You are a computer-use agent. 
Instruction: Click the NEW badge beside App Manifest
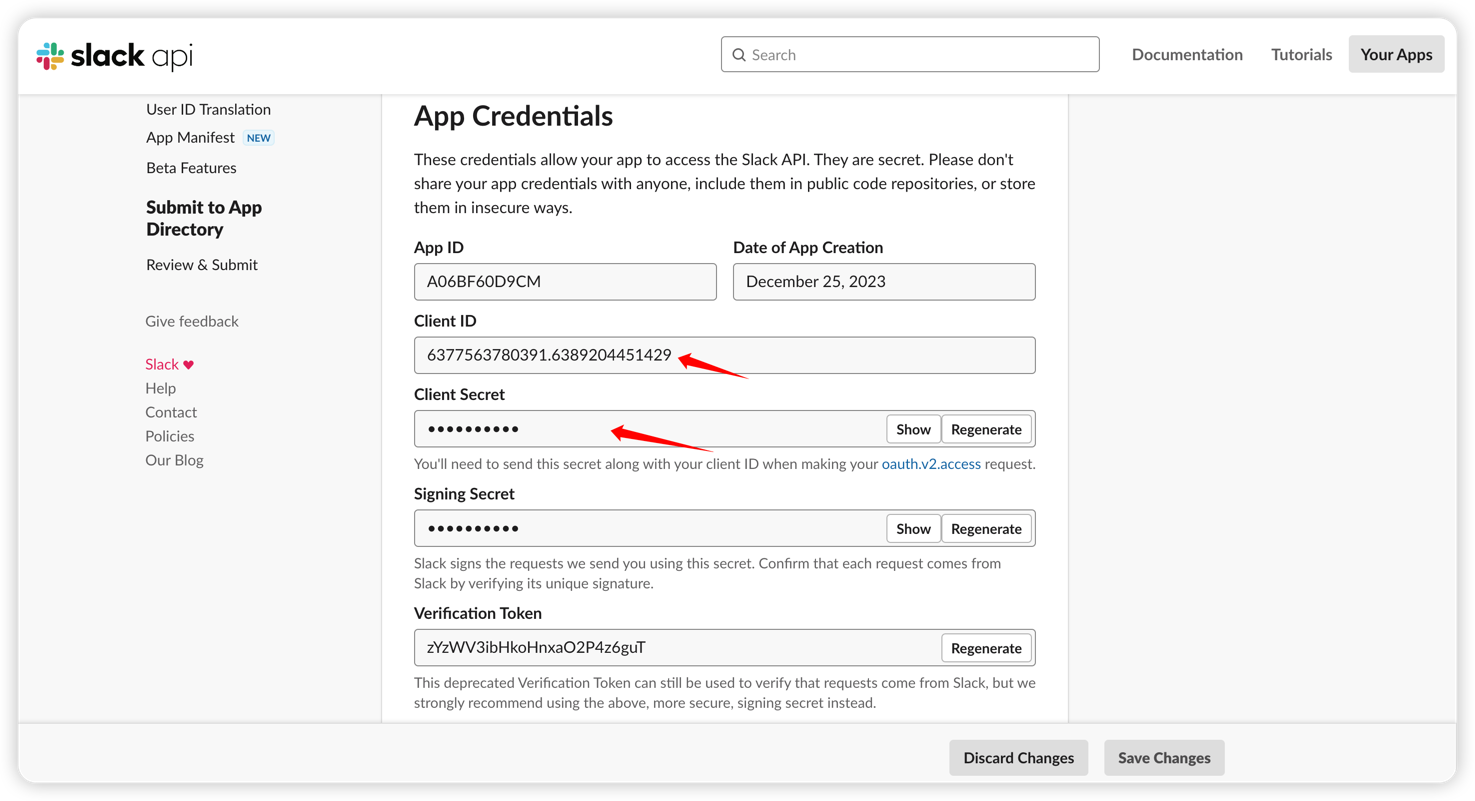[x=259, y=138]
